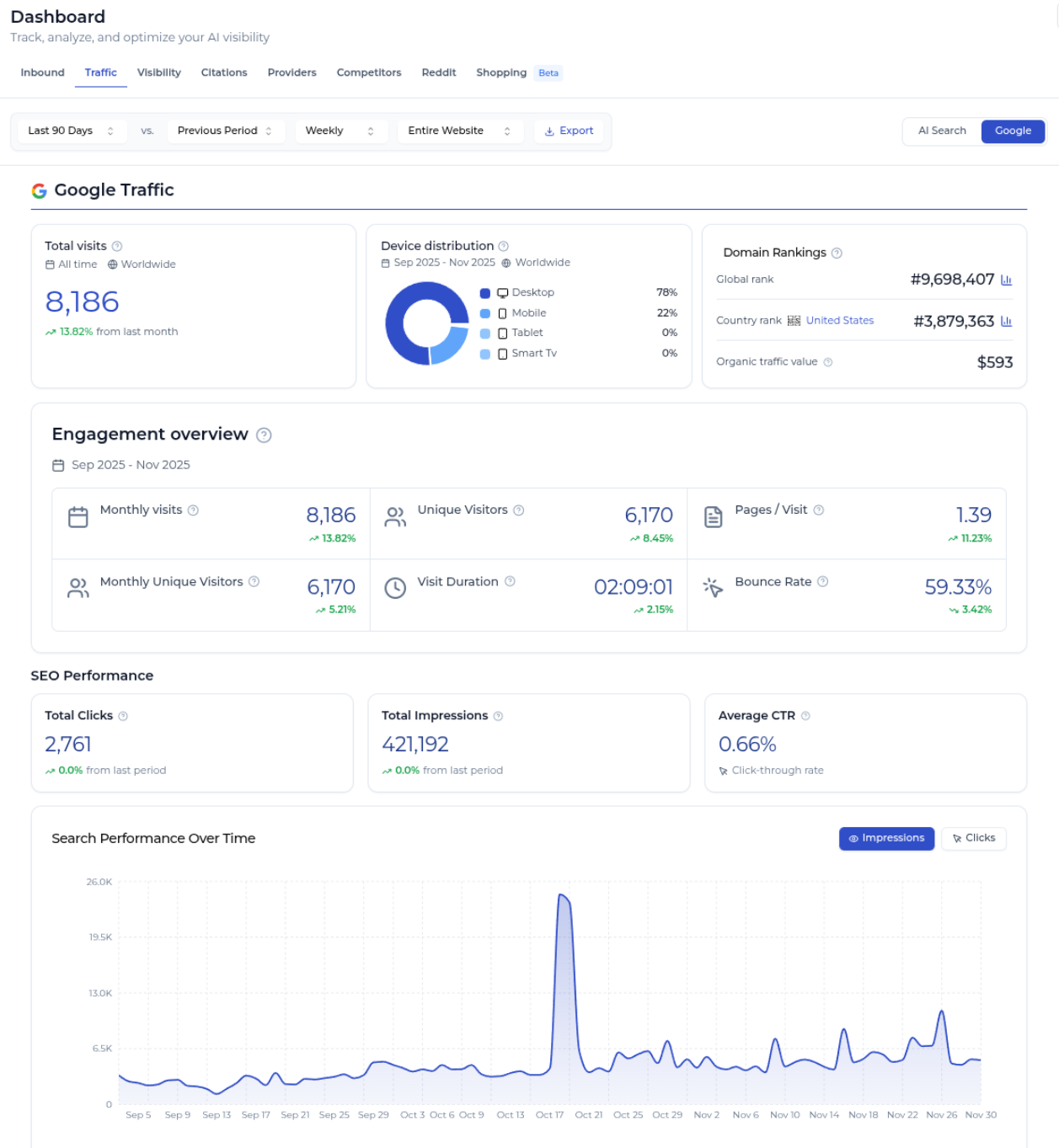Switch the source toggle to AI Search

pyautogui.click(x=942, y=131)
